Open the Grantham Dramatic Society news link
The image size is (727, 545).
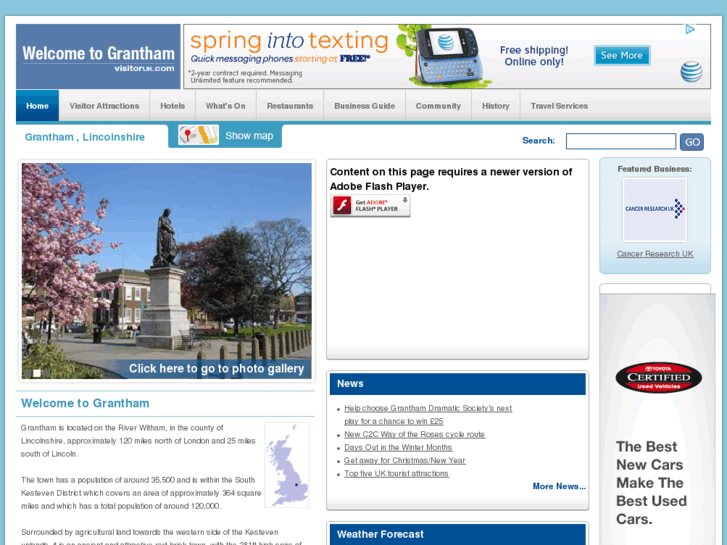[428, 415]
